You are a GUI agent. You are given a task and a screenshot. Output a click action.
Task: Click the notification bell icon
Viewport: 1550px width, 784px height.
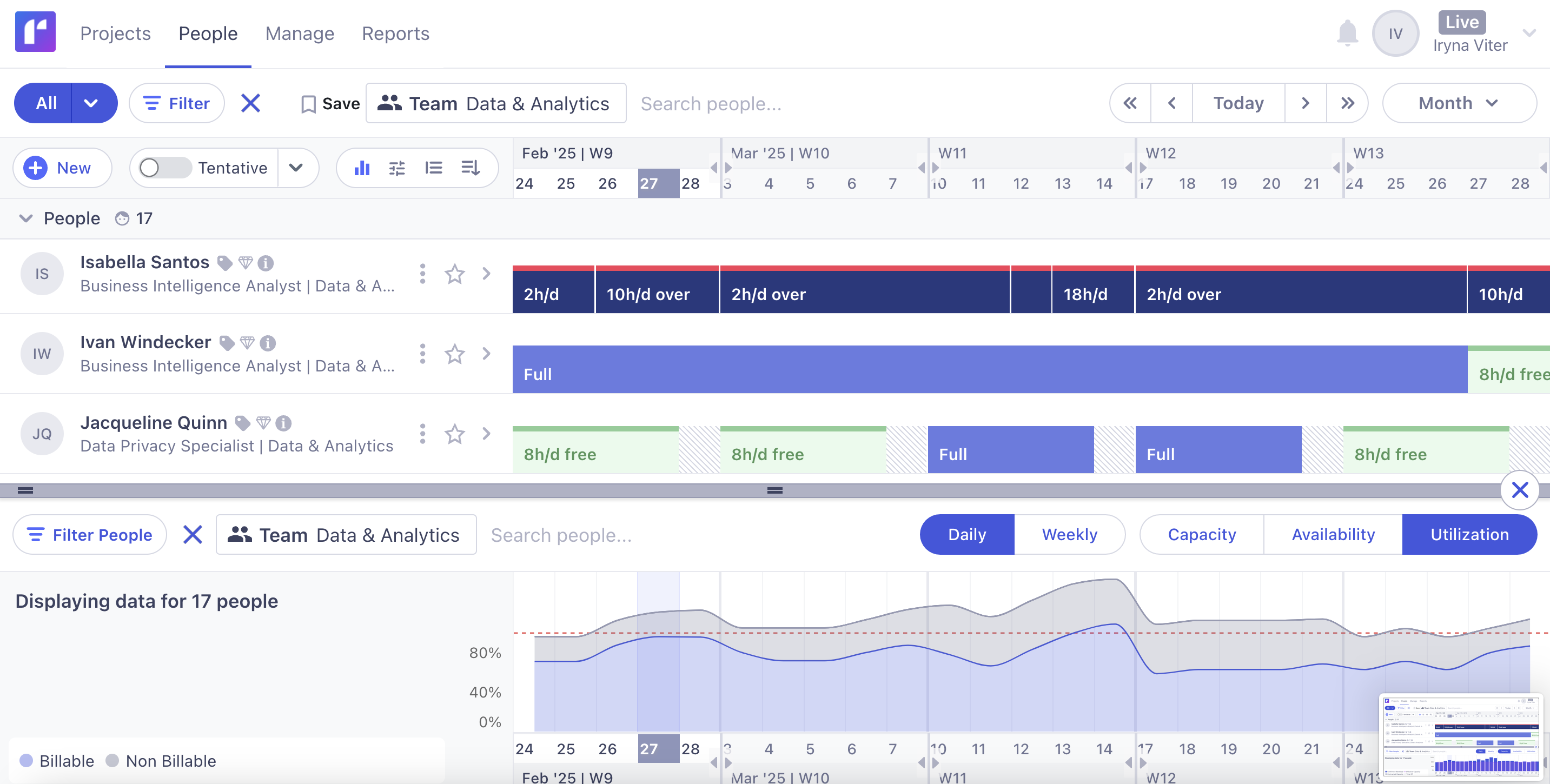tap(1347, 33)
